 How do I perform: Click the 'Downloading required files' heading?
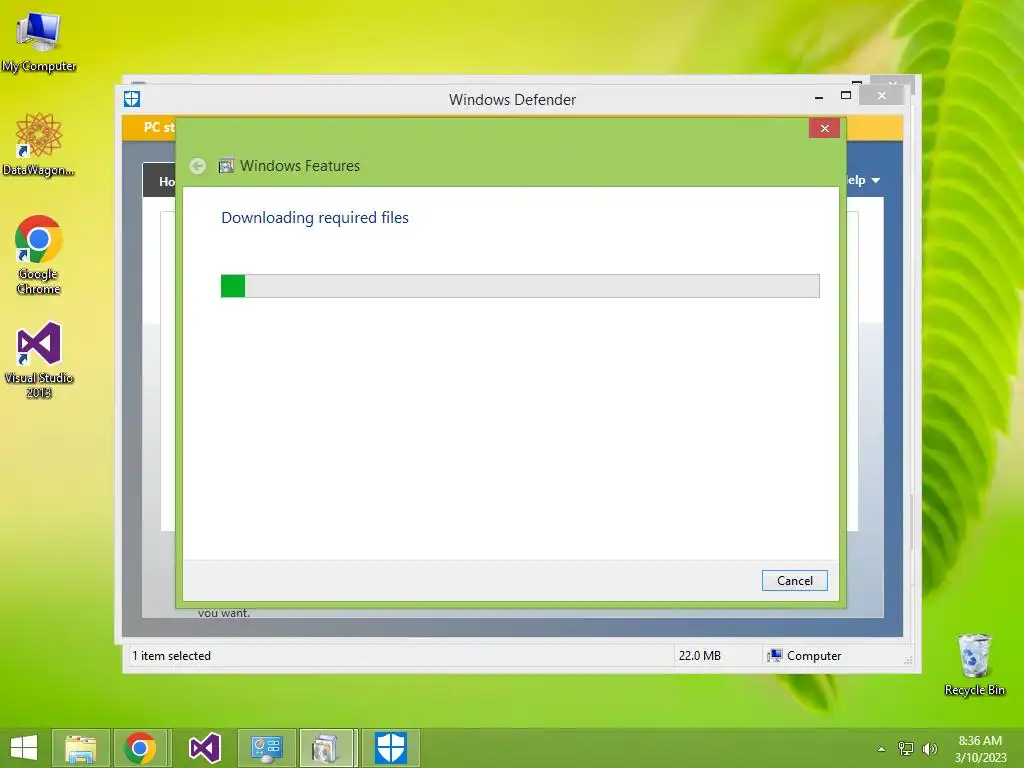[315, 217]
